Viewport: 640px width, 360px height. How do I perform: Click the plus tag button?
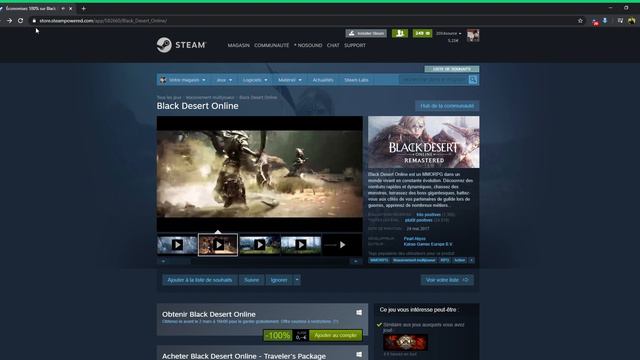(471, 260)
